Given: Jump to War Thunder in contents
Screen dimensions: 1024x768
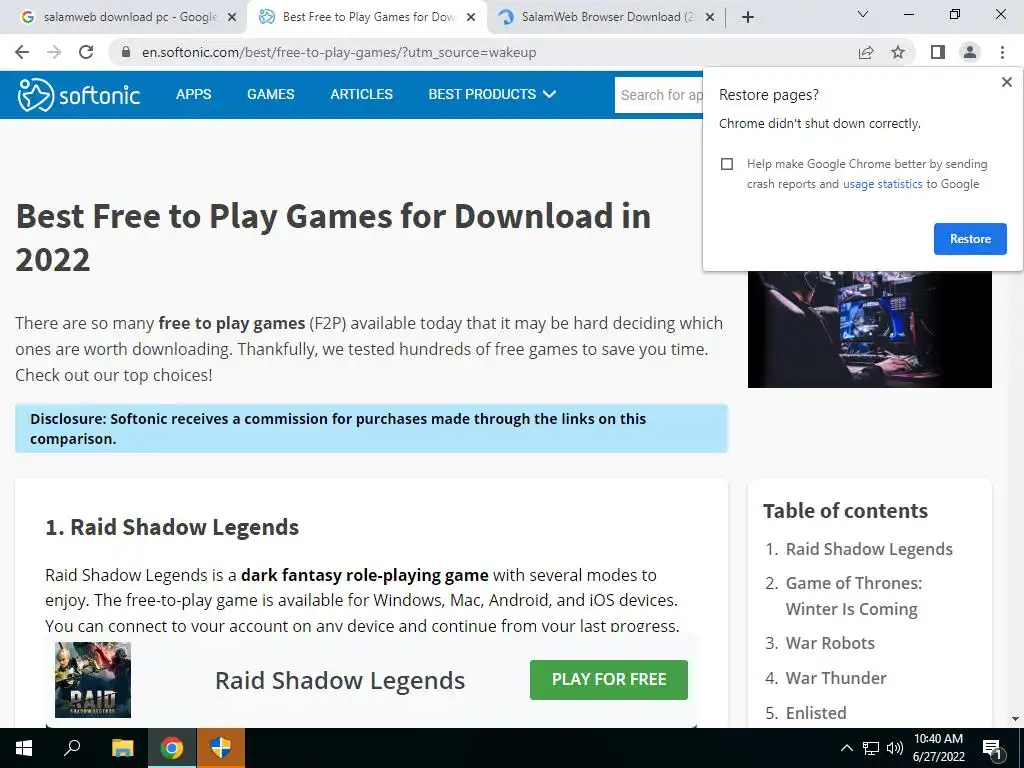Looking at the screenshot, I should [x=836, y=678].
